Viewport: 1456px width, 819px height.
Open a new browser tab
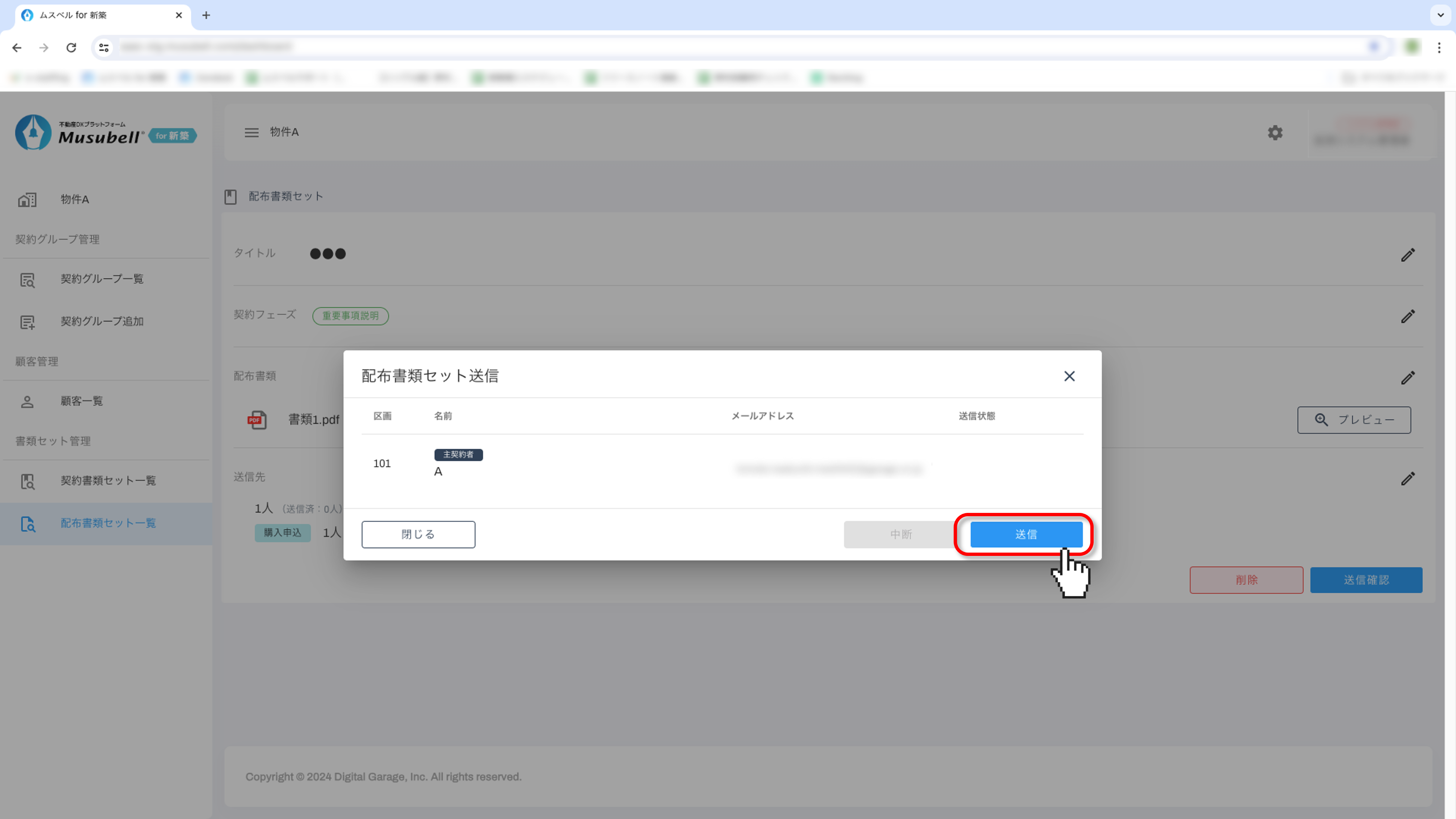tap(206, 15)
